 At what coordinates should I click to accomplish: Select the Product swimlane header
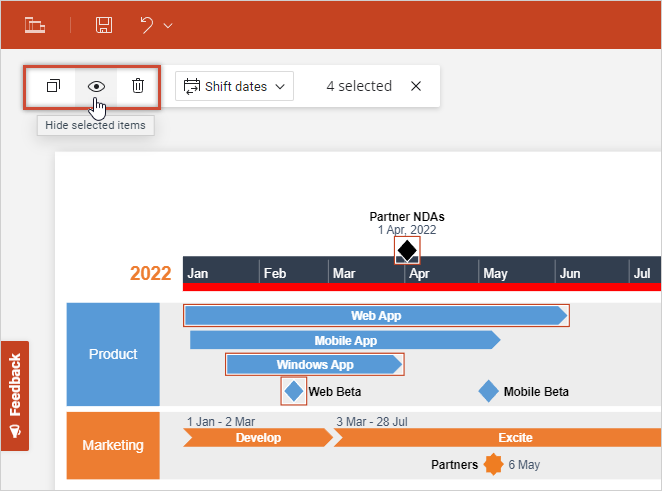113,354
